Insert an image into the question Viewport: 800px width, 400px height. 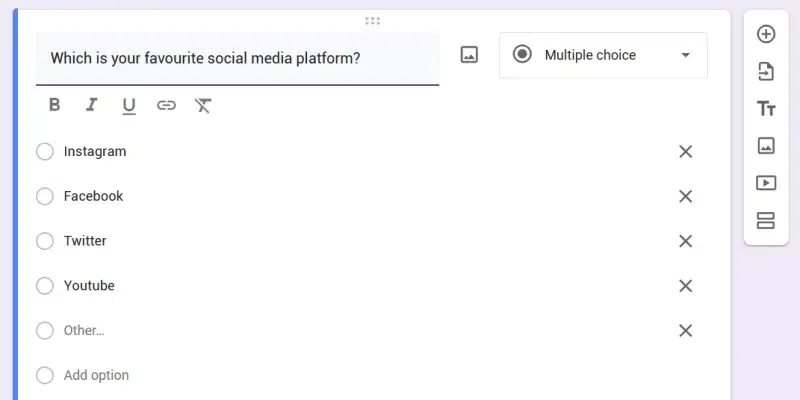point(469,56)
